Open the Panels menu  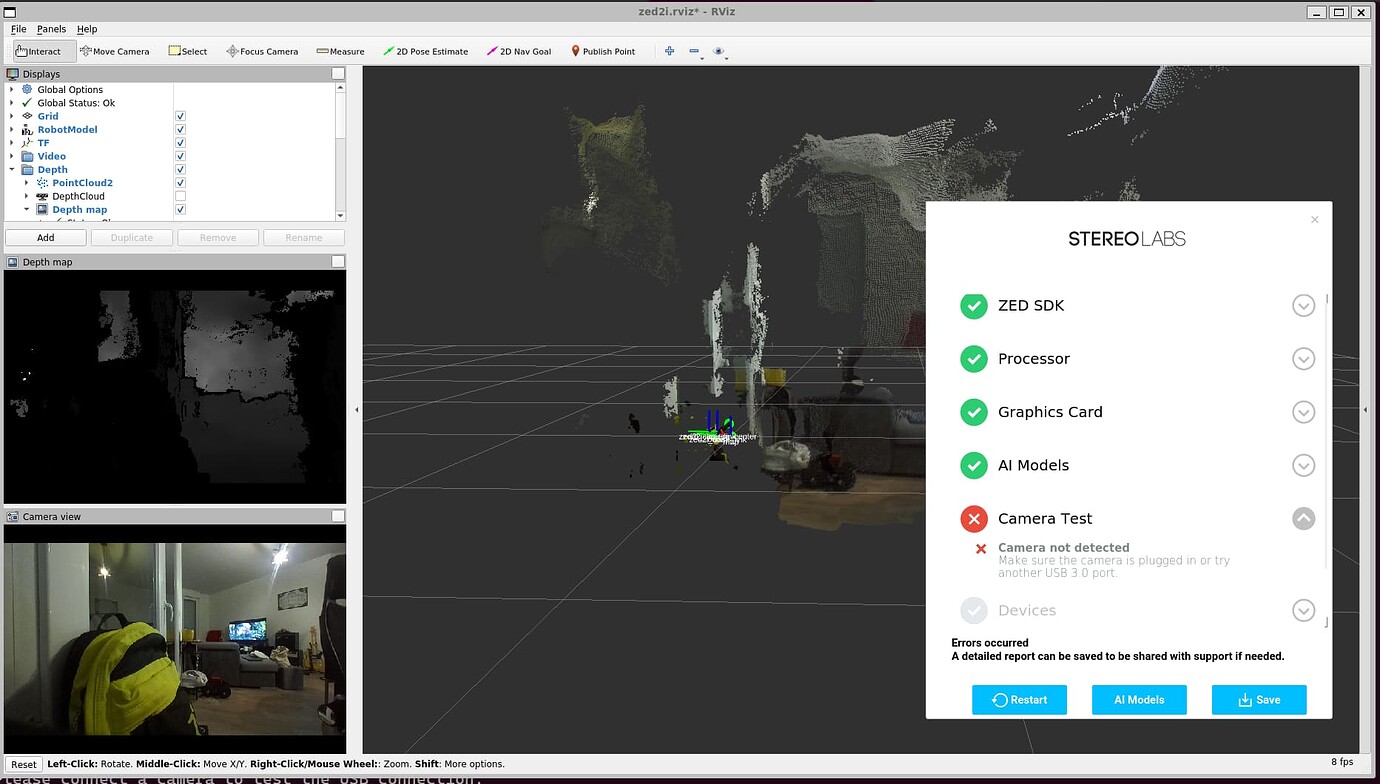[x=51, y=29]
